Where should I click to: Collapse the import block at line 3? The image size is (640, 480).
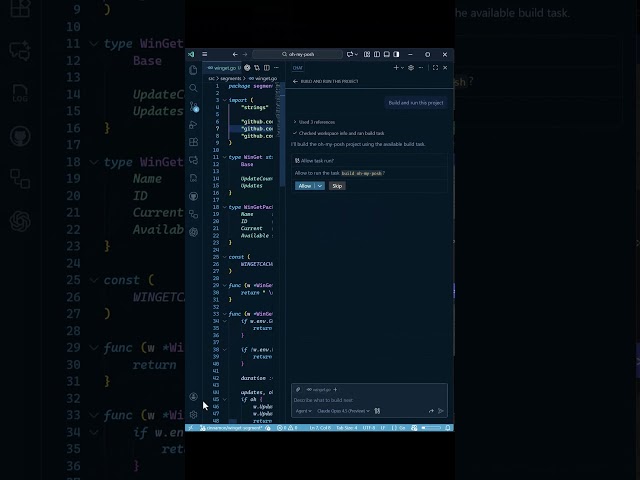pos(224,100)
